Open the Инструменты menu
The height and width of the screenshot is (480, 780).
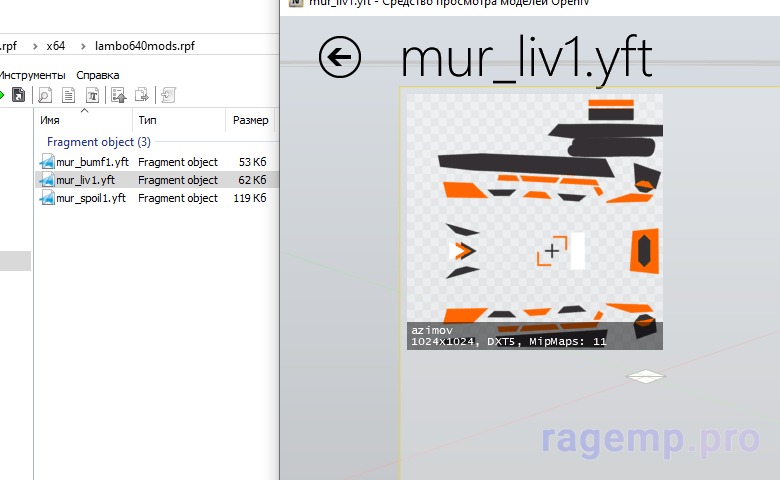pyautogui.click(x=33, y=75)
